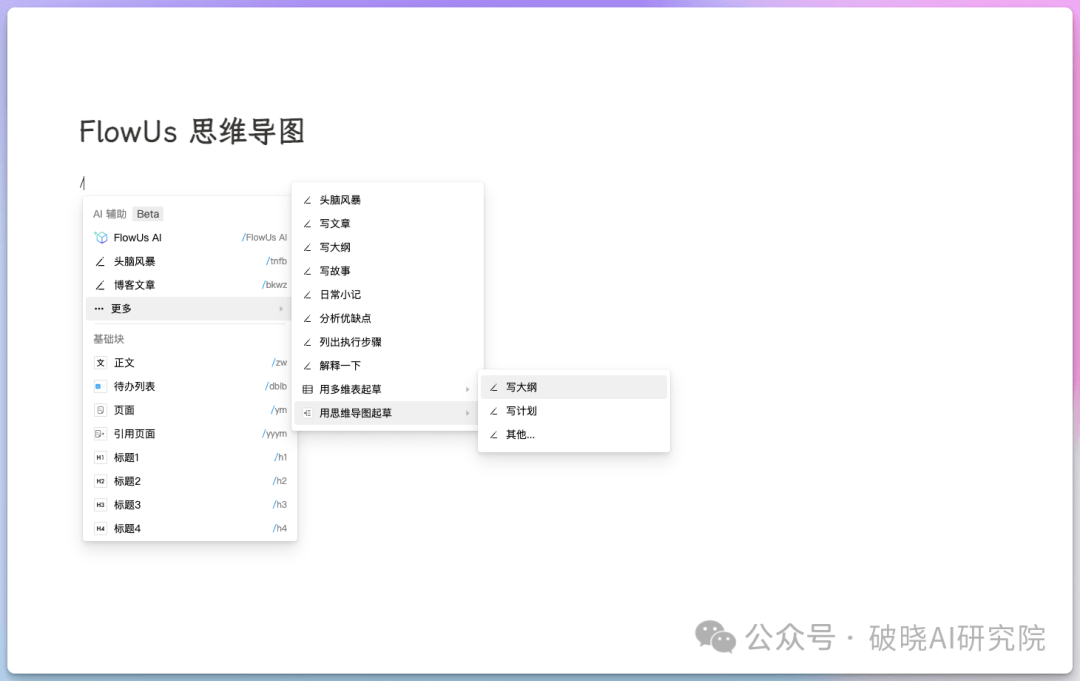Viewport: 1080px width, 681px height.
Task: Select 其他... in the mind map submenu
Action: click(574, 434)
